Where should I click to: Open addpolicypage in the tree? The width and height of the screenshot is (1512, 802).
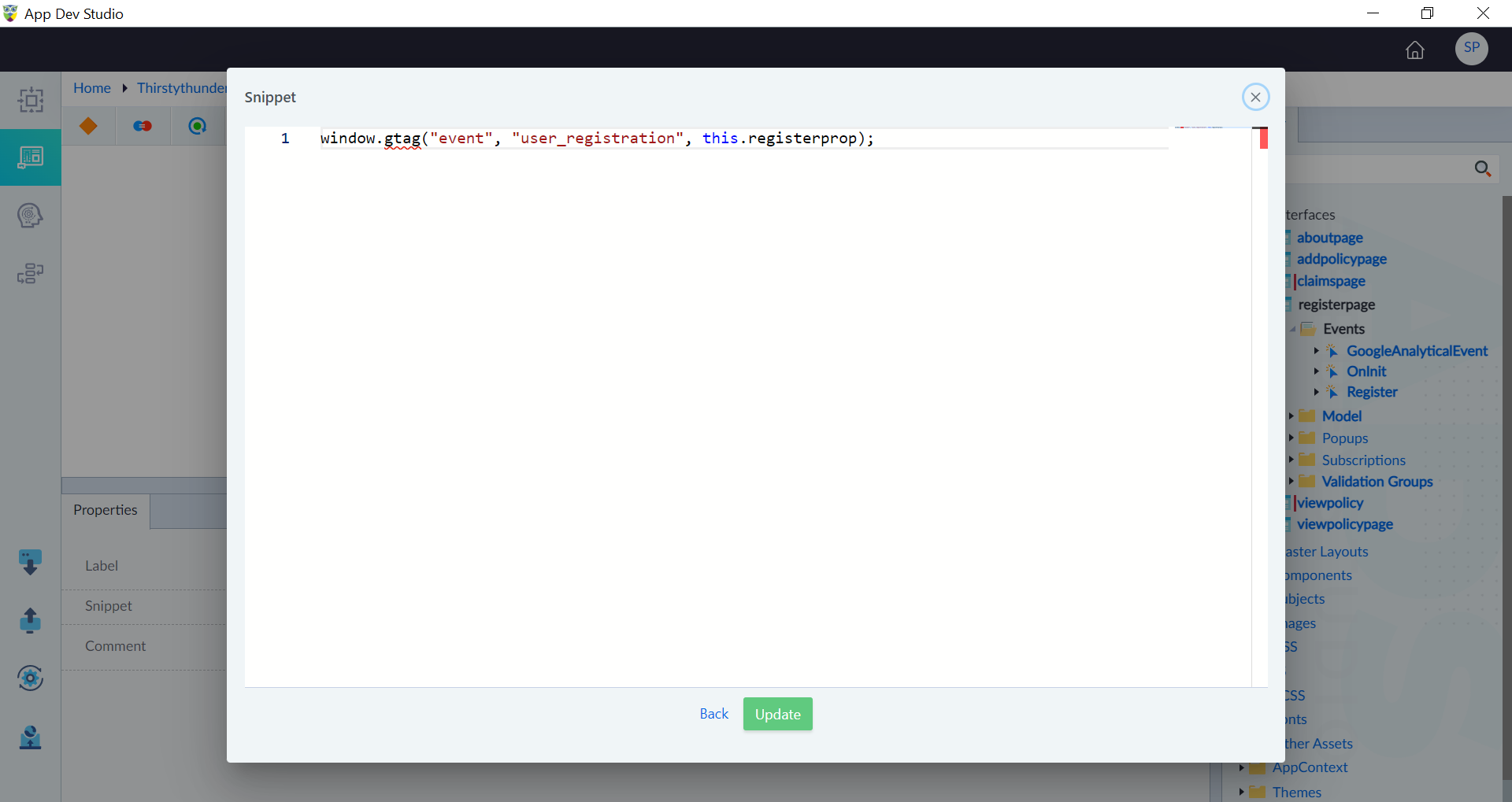1341,259
